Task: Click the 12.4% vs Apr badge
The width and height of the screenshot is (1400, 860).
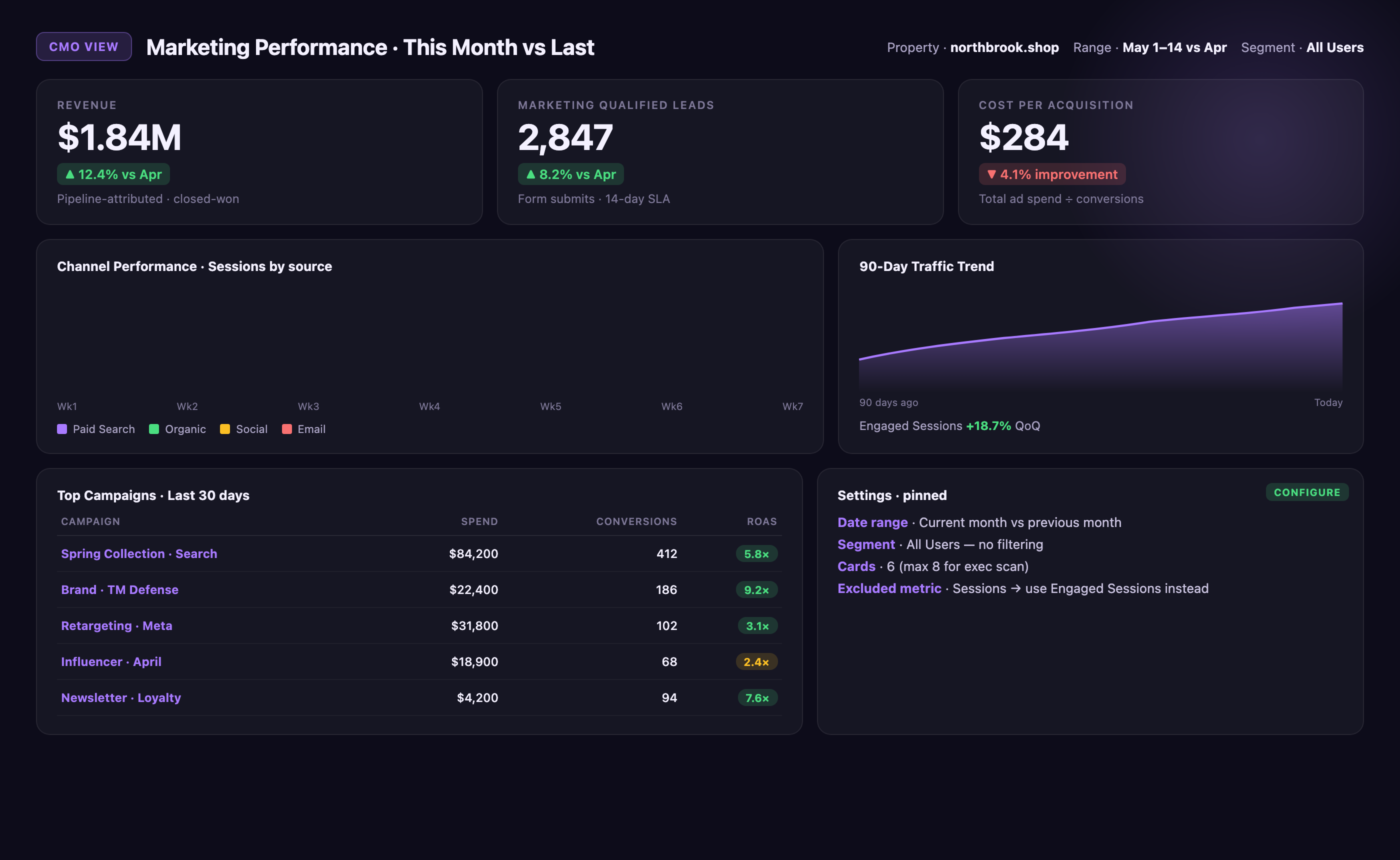Action: click(x=113, y=174)
